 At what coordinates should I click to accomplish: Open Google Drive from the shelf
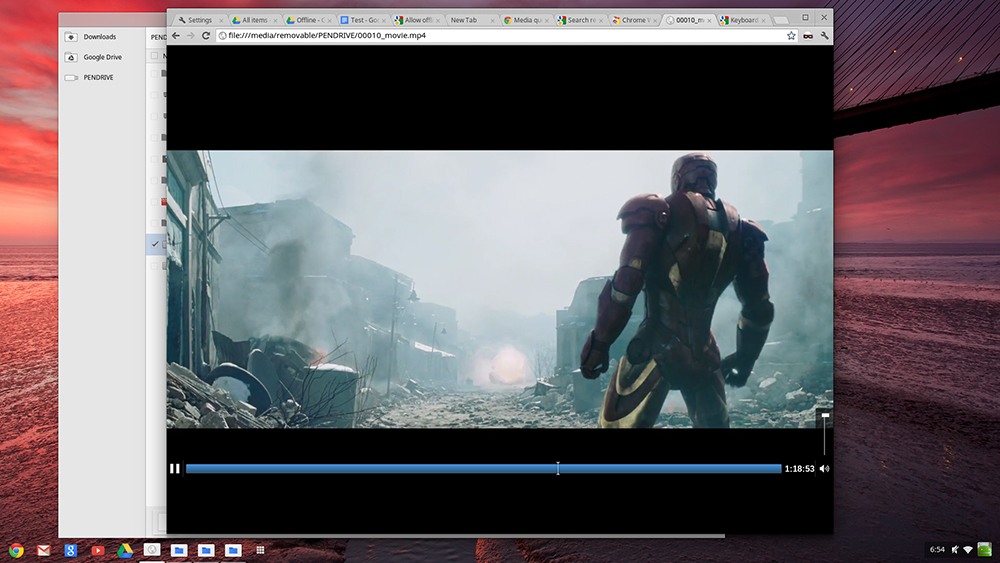pos(125,550)
